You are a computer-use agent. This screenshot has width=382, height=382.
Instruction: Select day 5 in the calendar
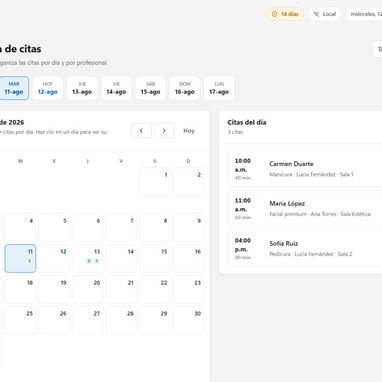[54, 227]
